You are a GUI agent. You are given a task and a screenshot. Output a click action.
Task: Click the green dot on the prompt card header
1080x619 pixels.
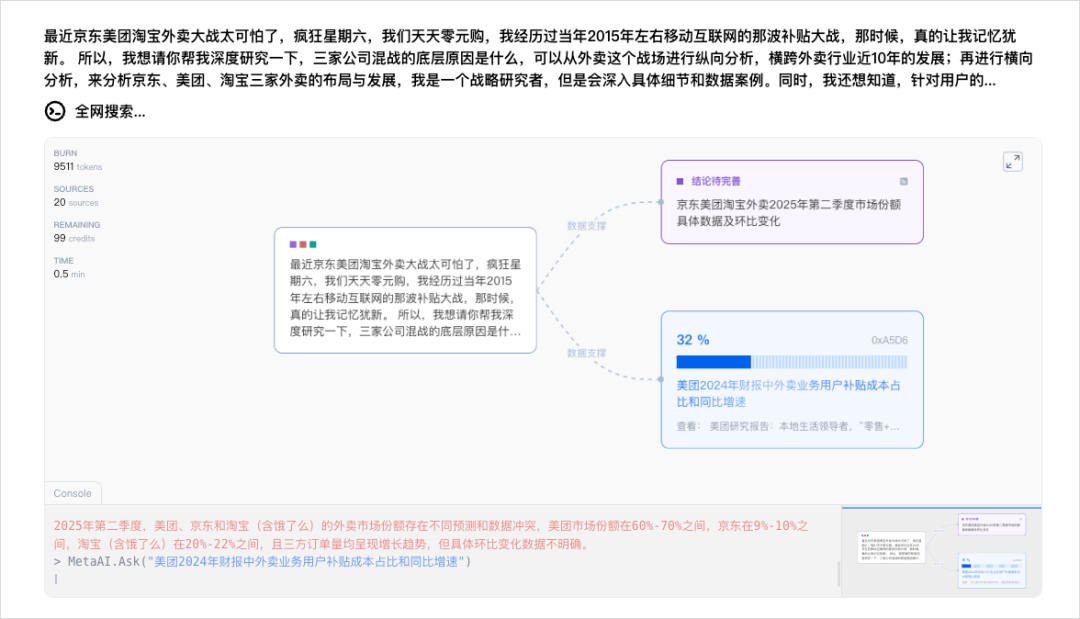click(x=312, y=245)
